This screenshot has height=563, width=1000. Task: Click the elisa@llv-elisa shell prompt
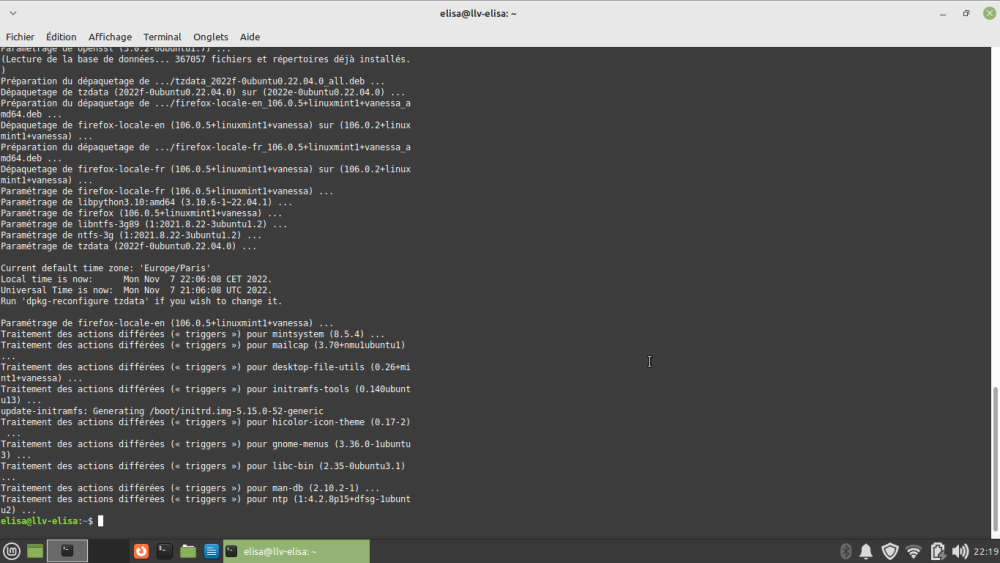pos(47,521)
